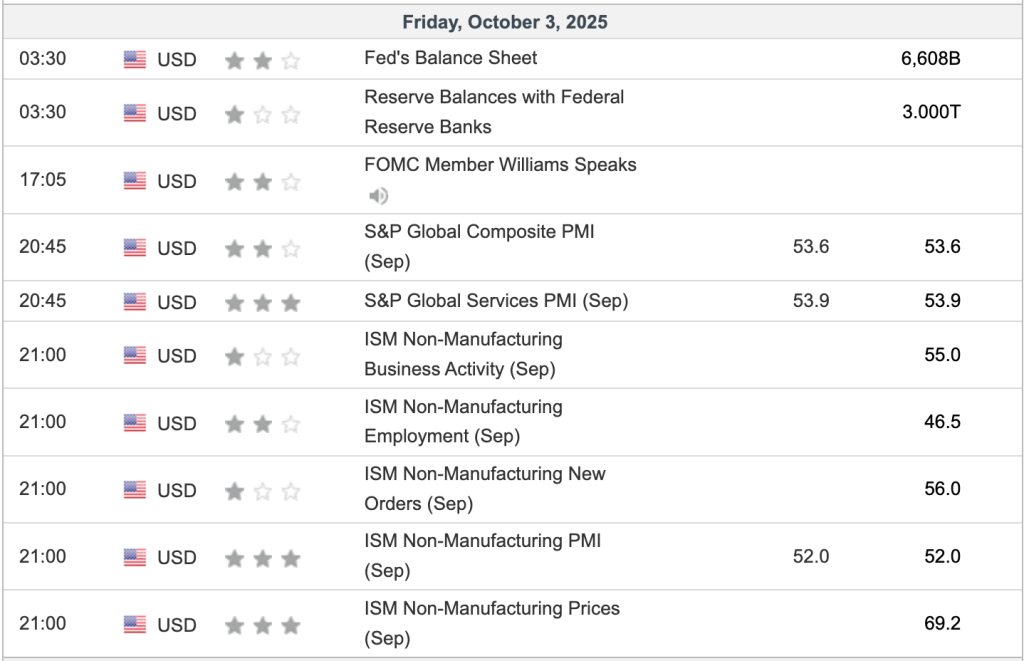
Task: Click the Friday, October 3, 2025 date header
Action: (x=505, y=22)
